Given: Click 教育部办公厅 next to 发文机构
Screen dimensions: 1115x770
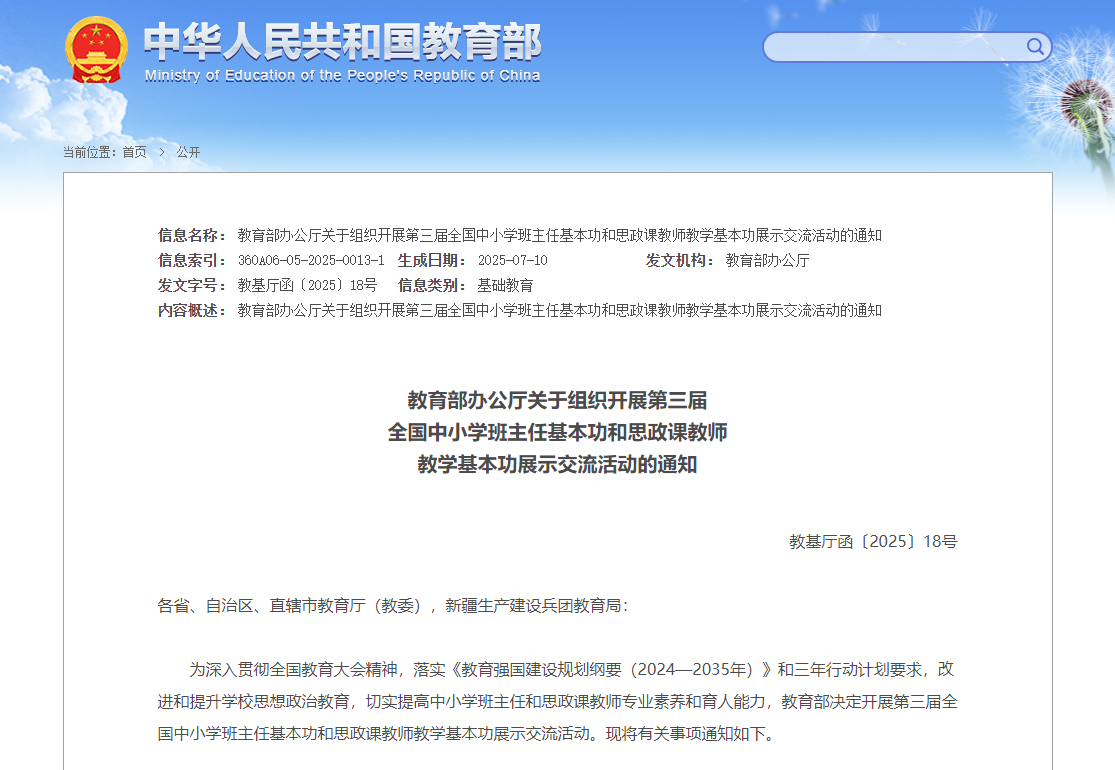Looking at the screenshot, I should pyautogui.click(x=767, y=261).
